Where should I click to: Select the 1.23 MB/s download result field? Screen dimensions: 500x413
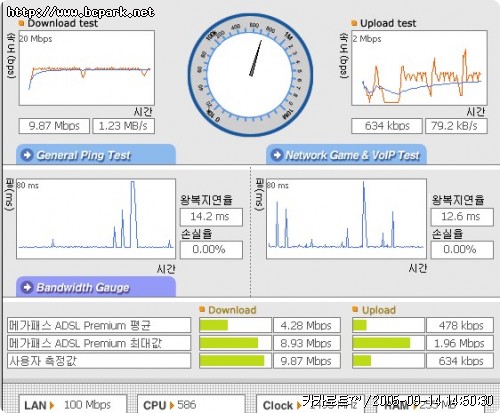(123, 126)
